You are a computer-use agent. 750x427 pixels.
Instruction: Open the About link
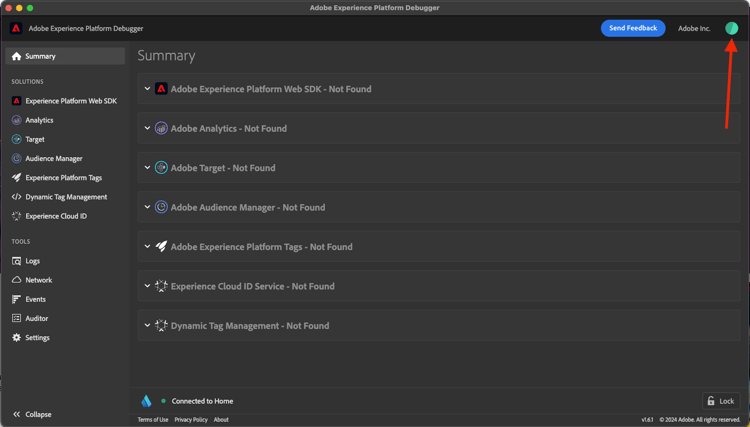point(221,419)
